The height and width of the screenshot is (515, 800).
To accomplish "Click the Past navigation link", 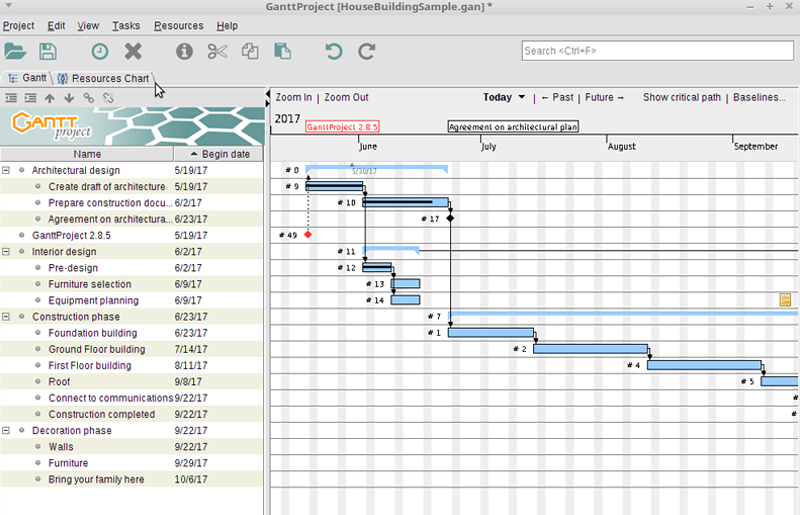I will 557,97.
